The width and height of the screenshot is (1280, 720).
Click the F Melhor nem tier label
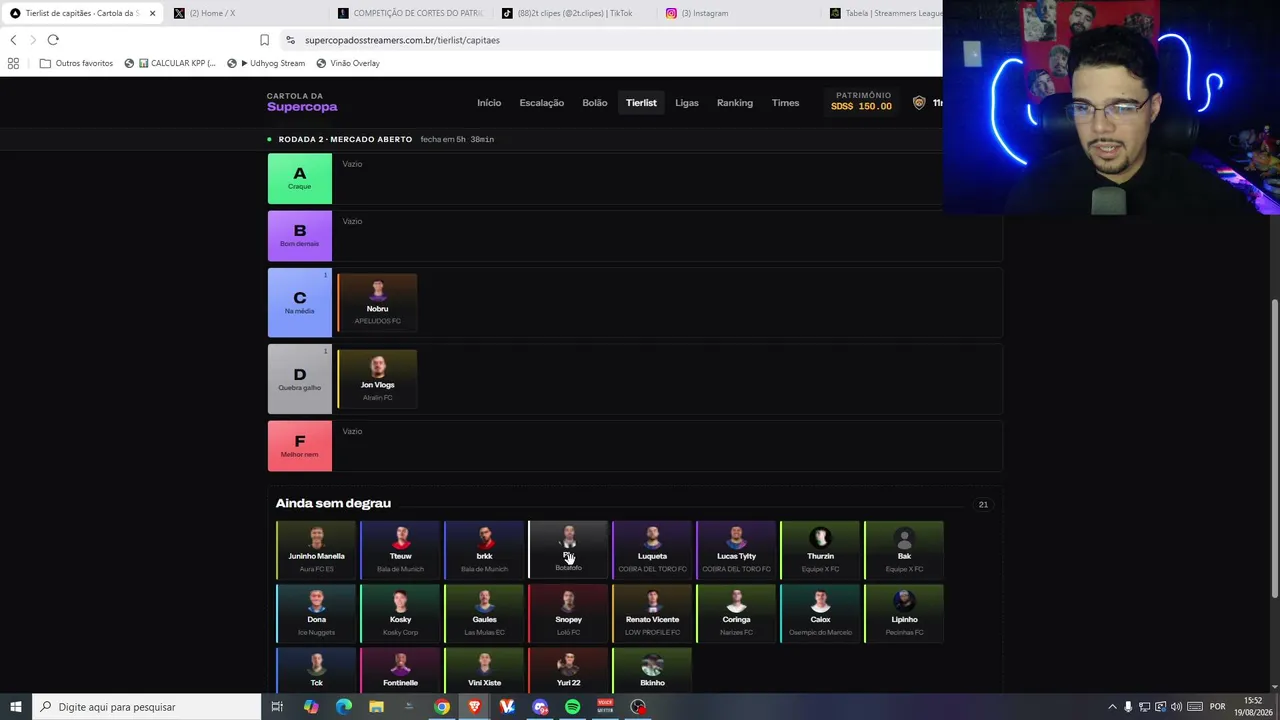[300, 446]
